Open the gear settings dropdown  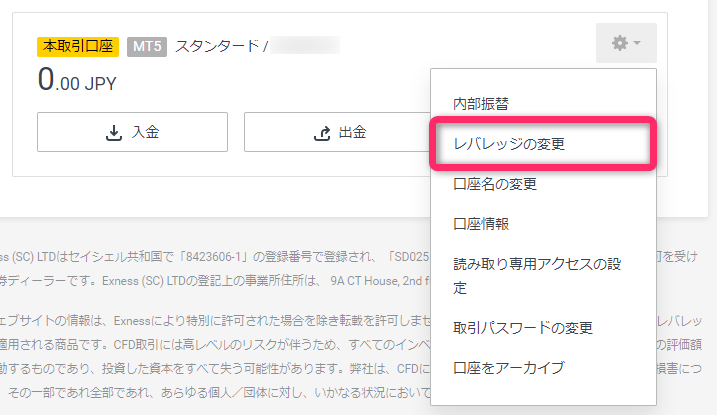626,43
